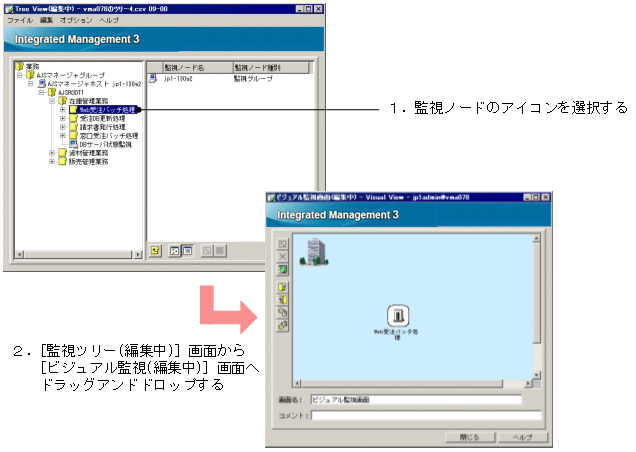Click the map horizontal scrollbar left arrow
The height and width of the screenshot is (452, 636).
[297, 383]
